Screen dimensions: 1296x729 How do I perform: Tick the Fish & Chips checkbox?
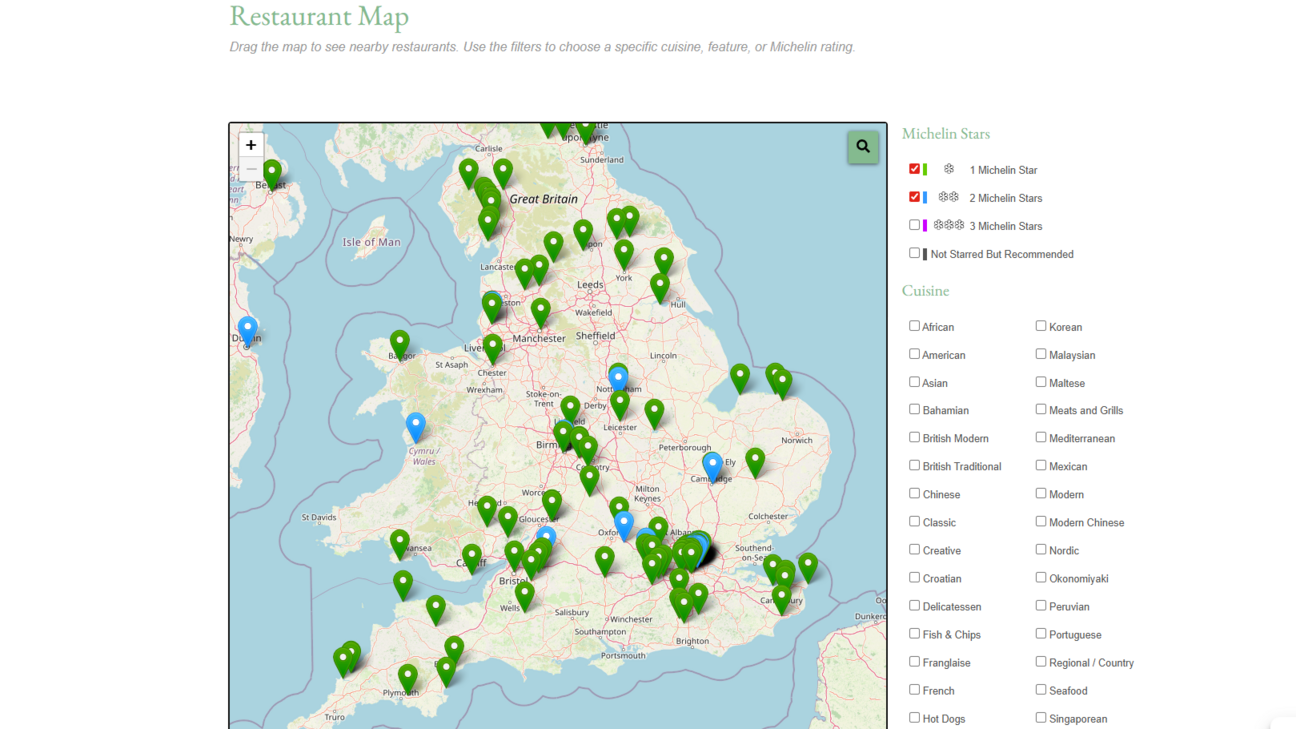pos(914,634)
